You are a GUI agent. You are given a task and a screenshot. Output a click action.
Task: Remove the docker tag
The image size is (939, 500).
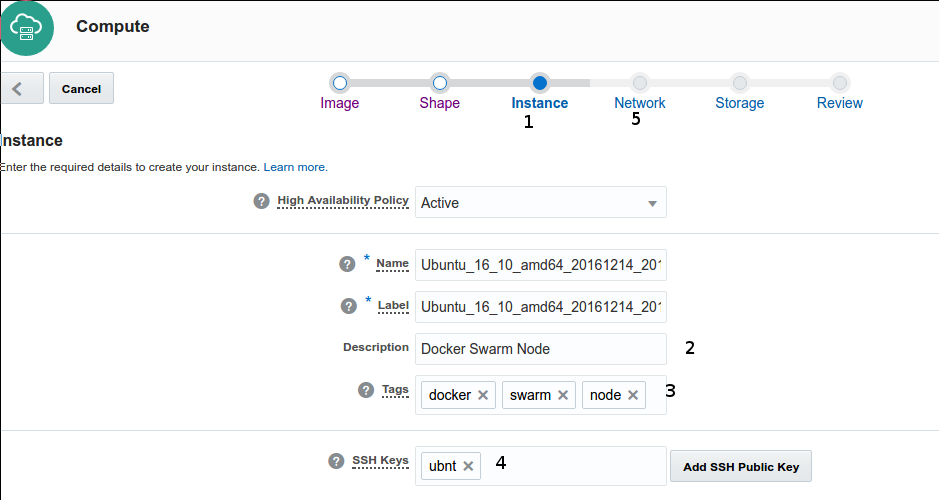pos(483,395)
